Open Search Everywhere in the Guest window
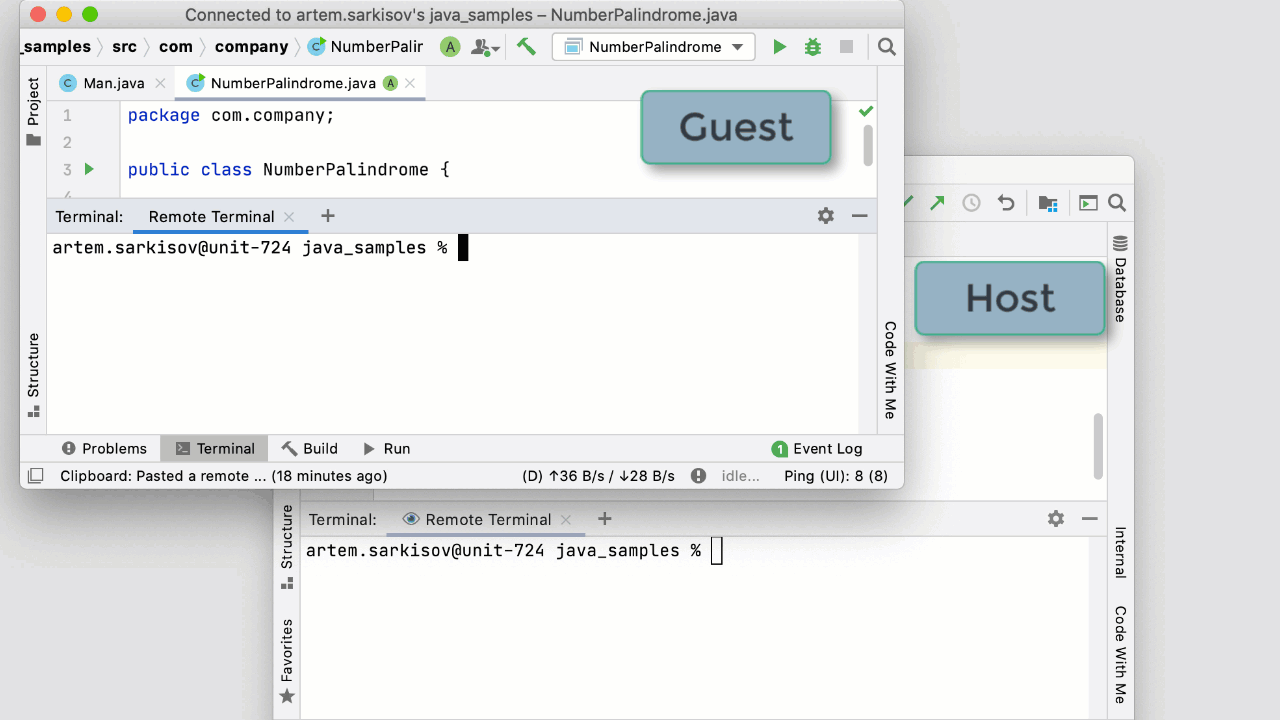 [x=886, y=47]
